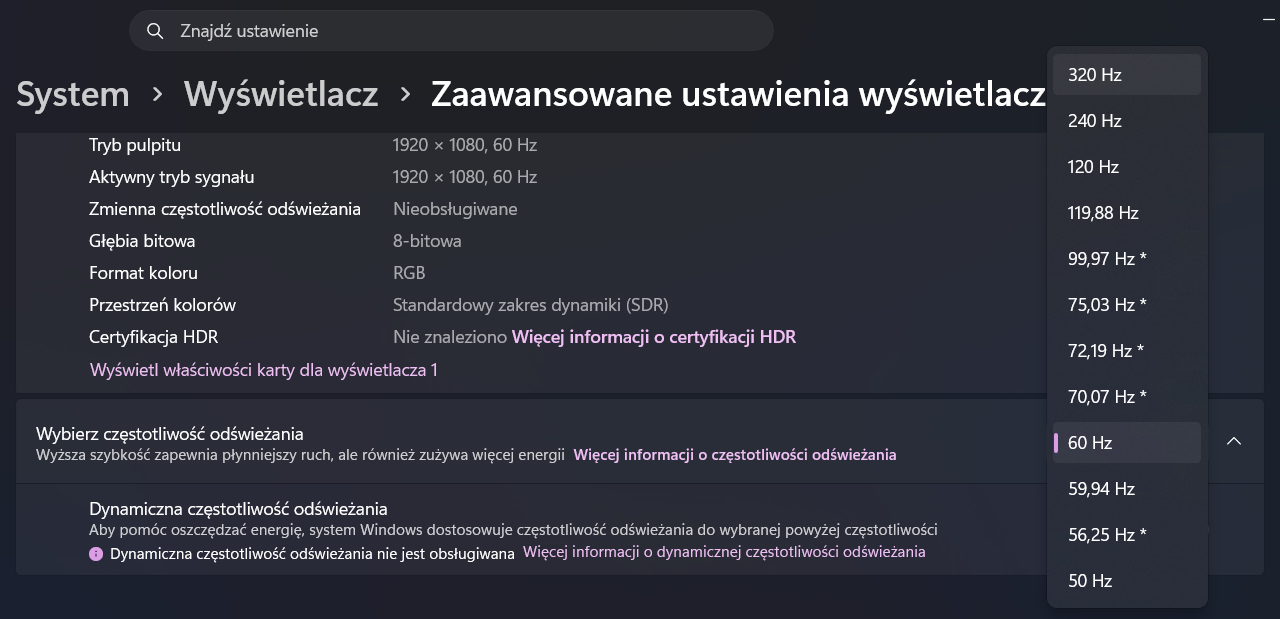Choose 59,94 Hz refresh rate
This screenshot has width=1280, height=619.
tap(1127, 489)
